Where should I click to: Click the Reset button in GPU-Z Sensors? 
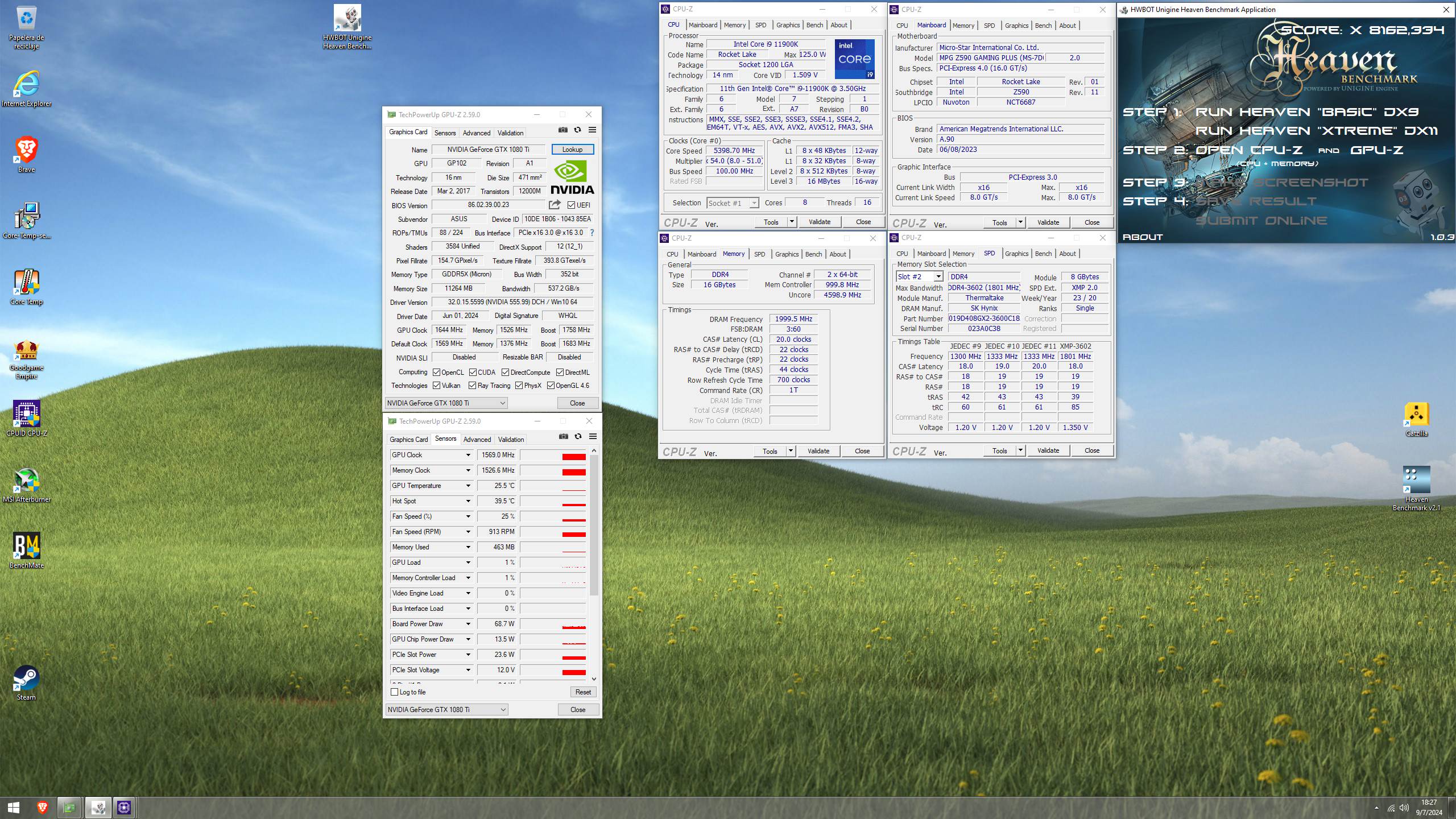pos(583,692)
